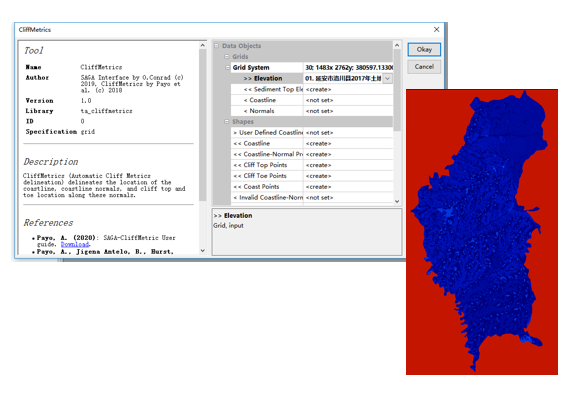Select the Cliff Toe Points row
The image size is (580, 393).
point(312,176)
